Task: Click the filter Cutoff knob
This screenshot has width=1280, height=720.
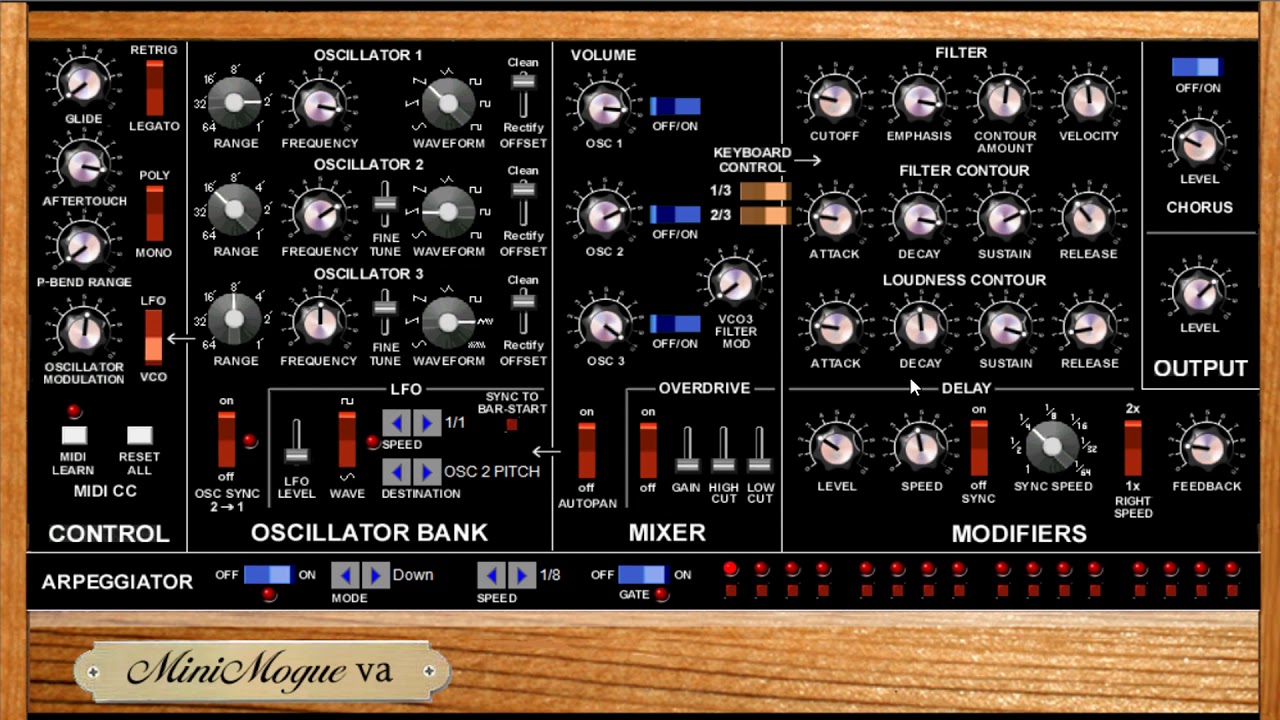Action: 834,99
